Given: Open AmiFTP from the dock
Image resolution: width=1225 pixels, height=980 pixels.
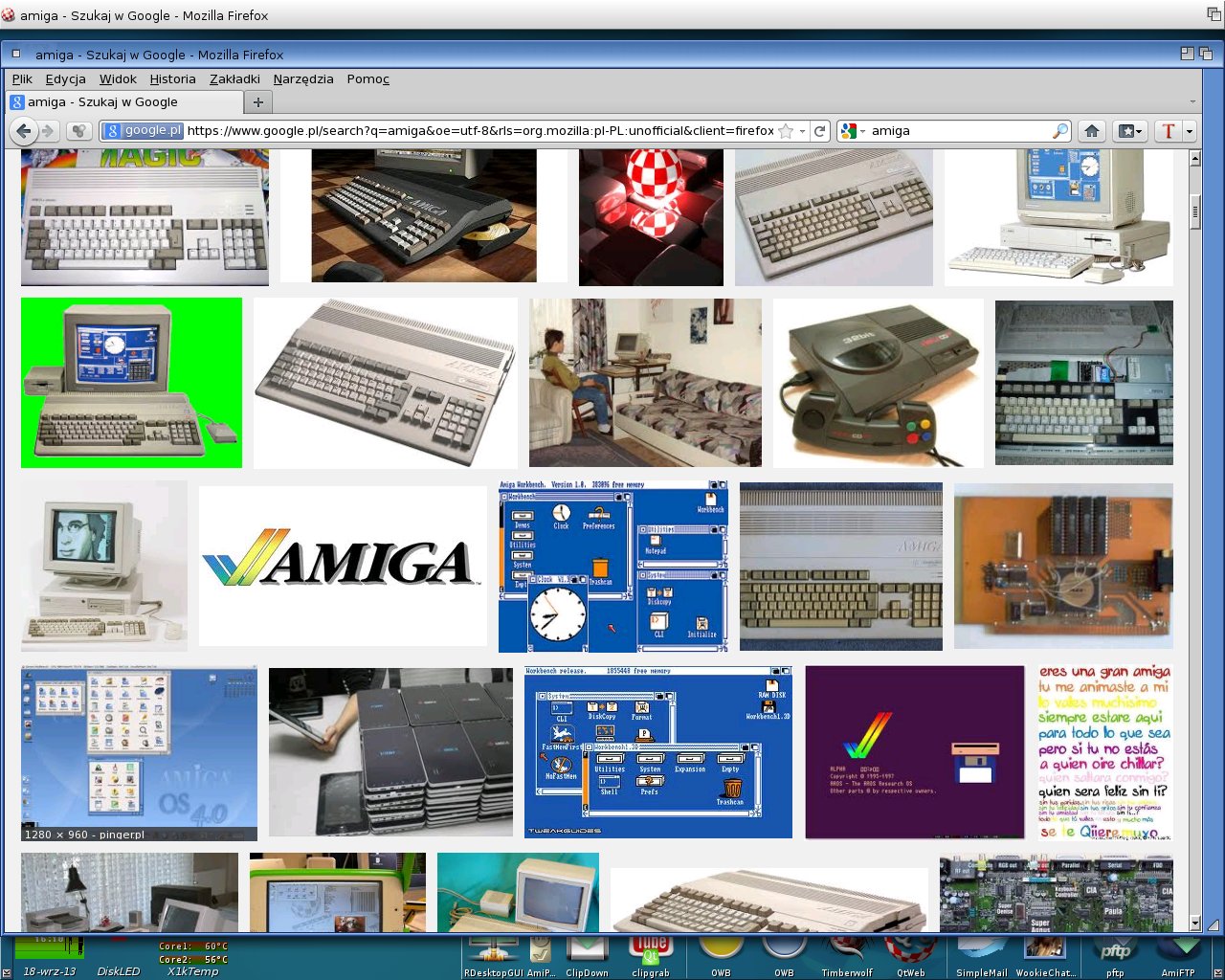Looking at the screenshot, I should tap(1178, 955).
